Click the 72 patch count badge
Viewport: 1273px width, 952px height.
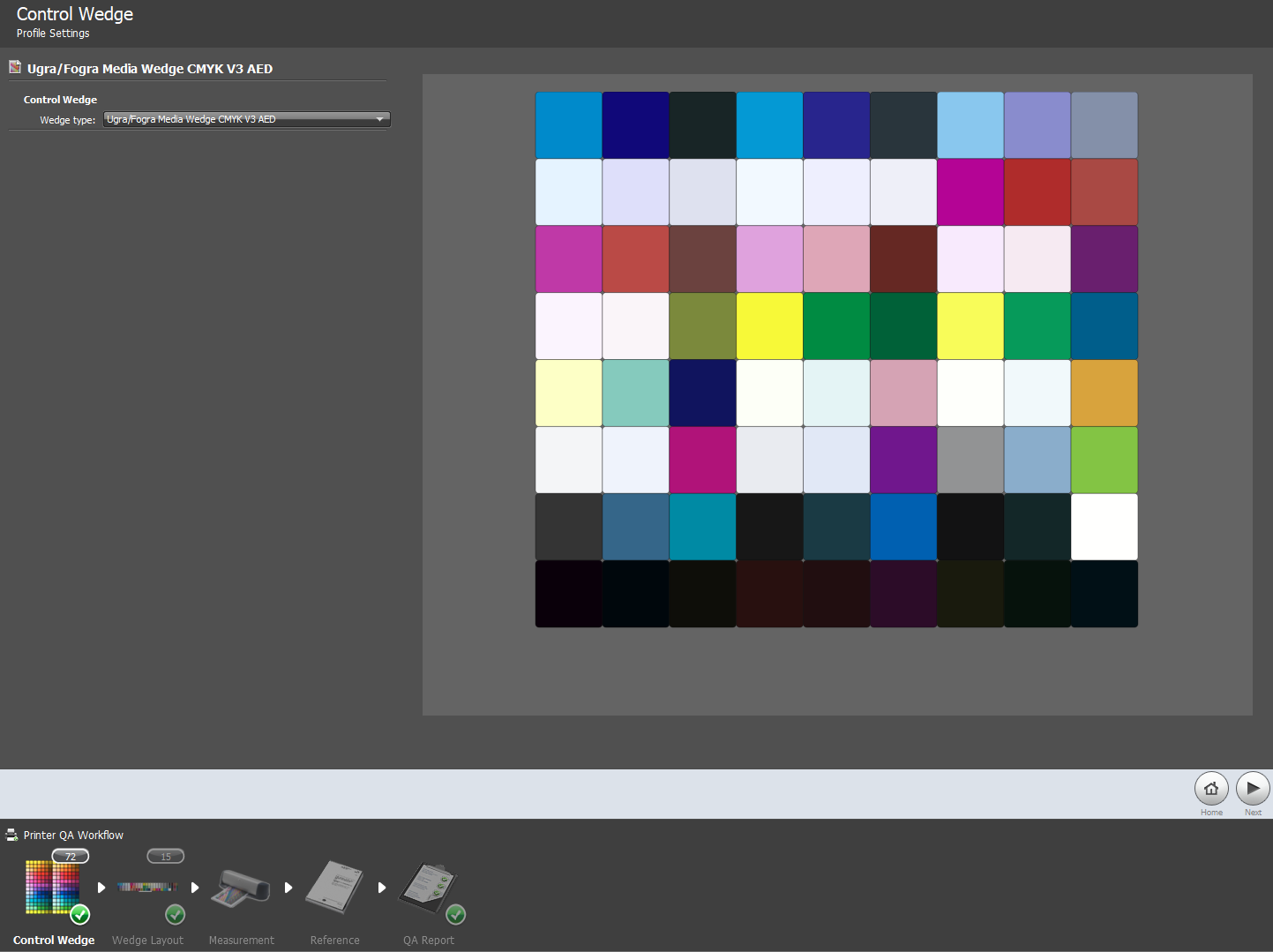click(x=71, y=856)
